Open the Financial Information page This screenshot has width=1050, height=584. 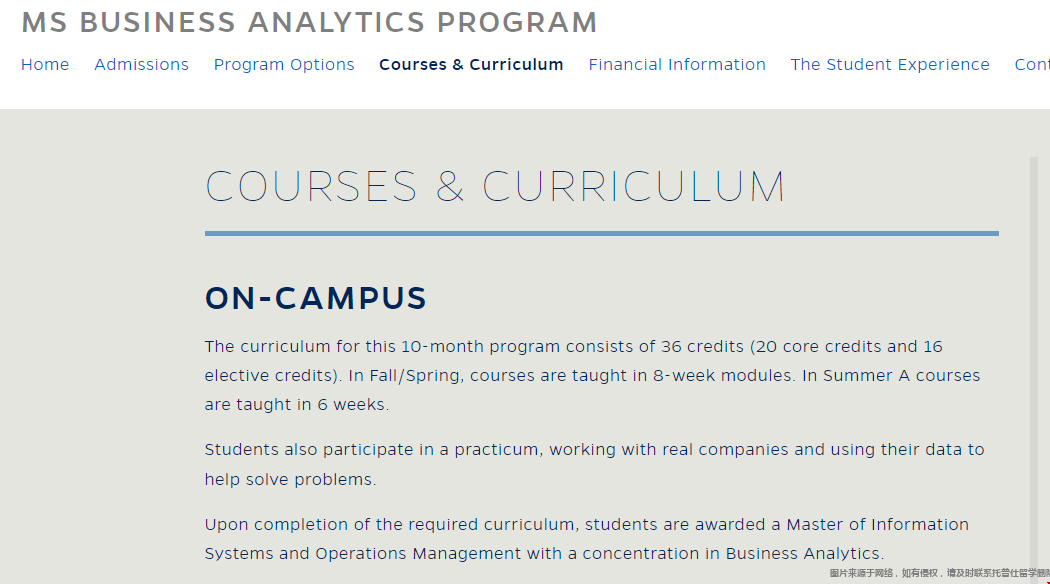(677, 64)
